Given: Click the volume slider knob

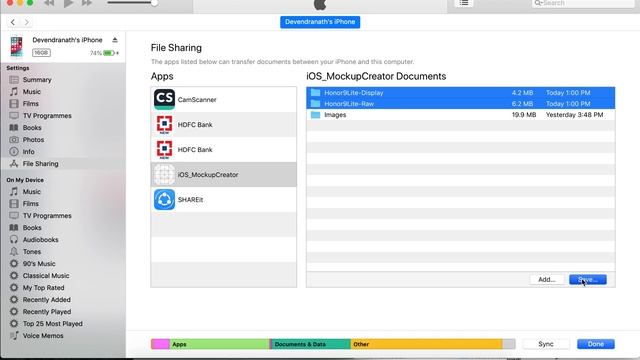Looking at the screenshot, I should (x=154, y=3).
